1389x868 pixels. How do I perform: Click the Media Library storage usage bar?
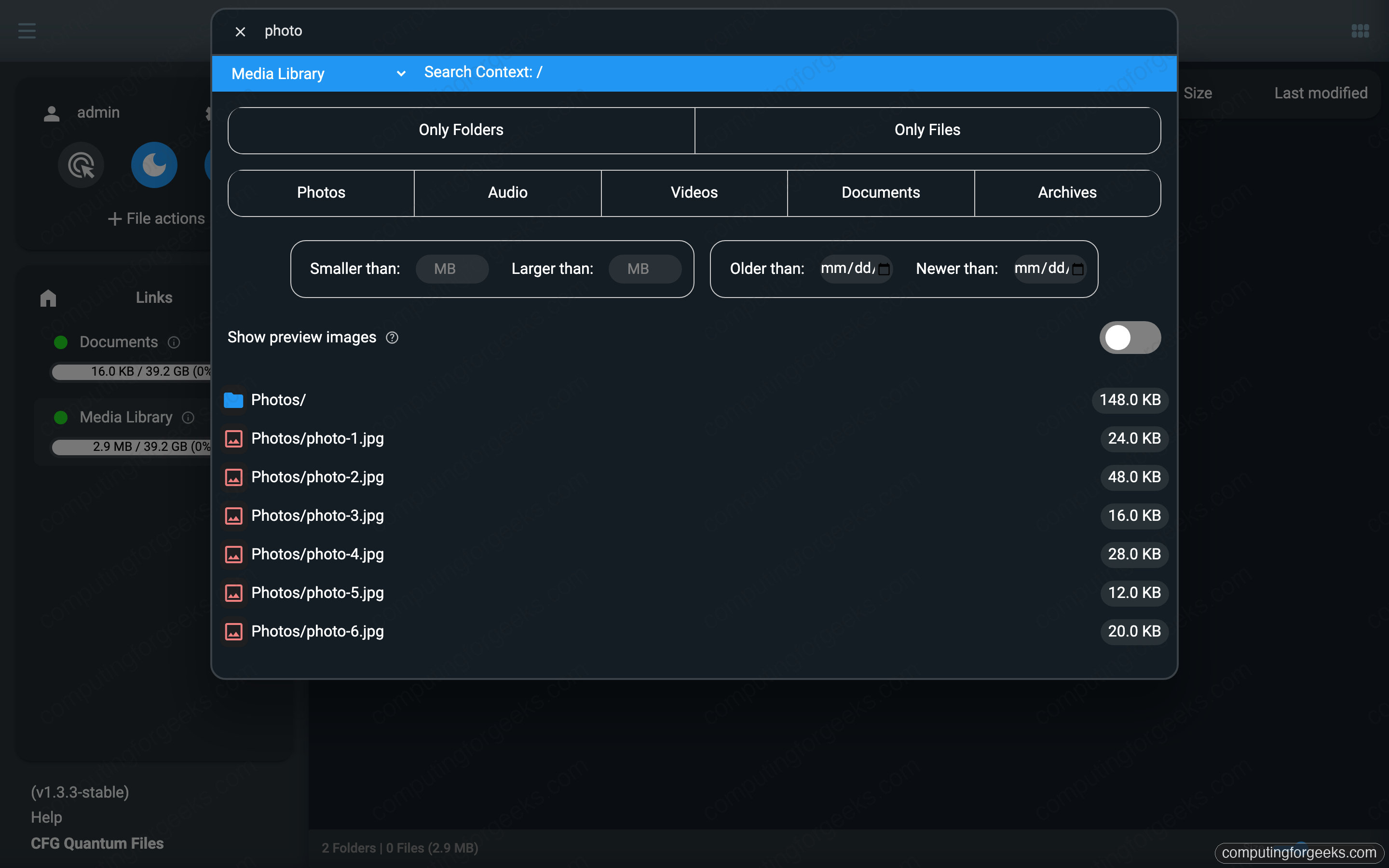[132, 447]
